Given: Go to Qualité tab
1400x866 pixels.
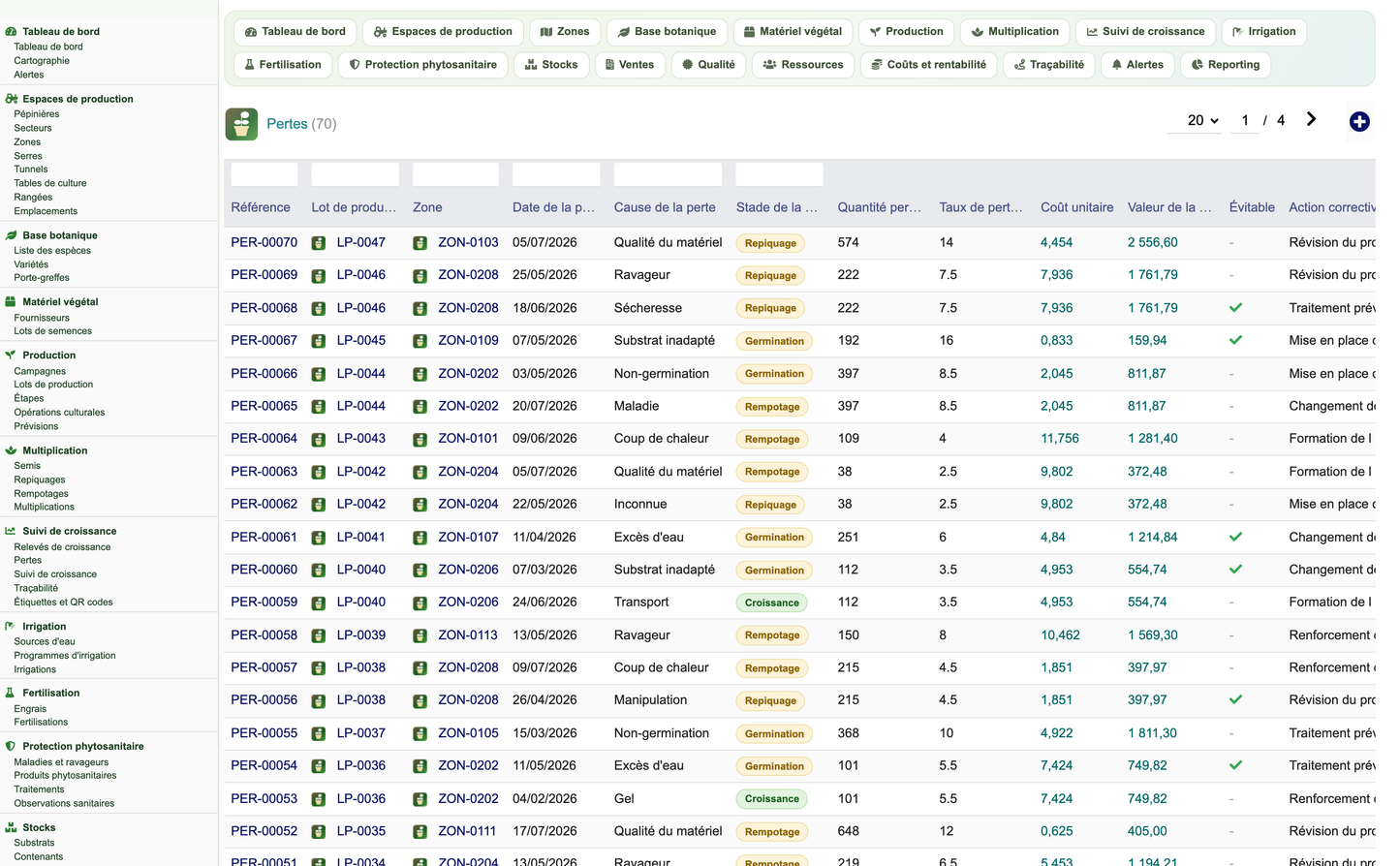Looking at the screenshot, I should click(708, 65).
